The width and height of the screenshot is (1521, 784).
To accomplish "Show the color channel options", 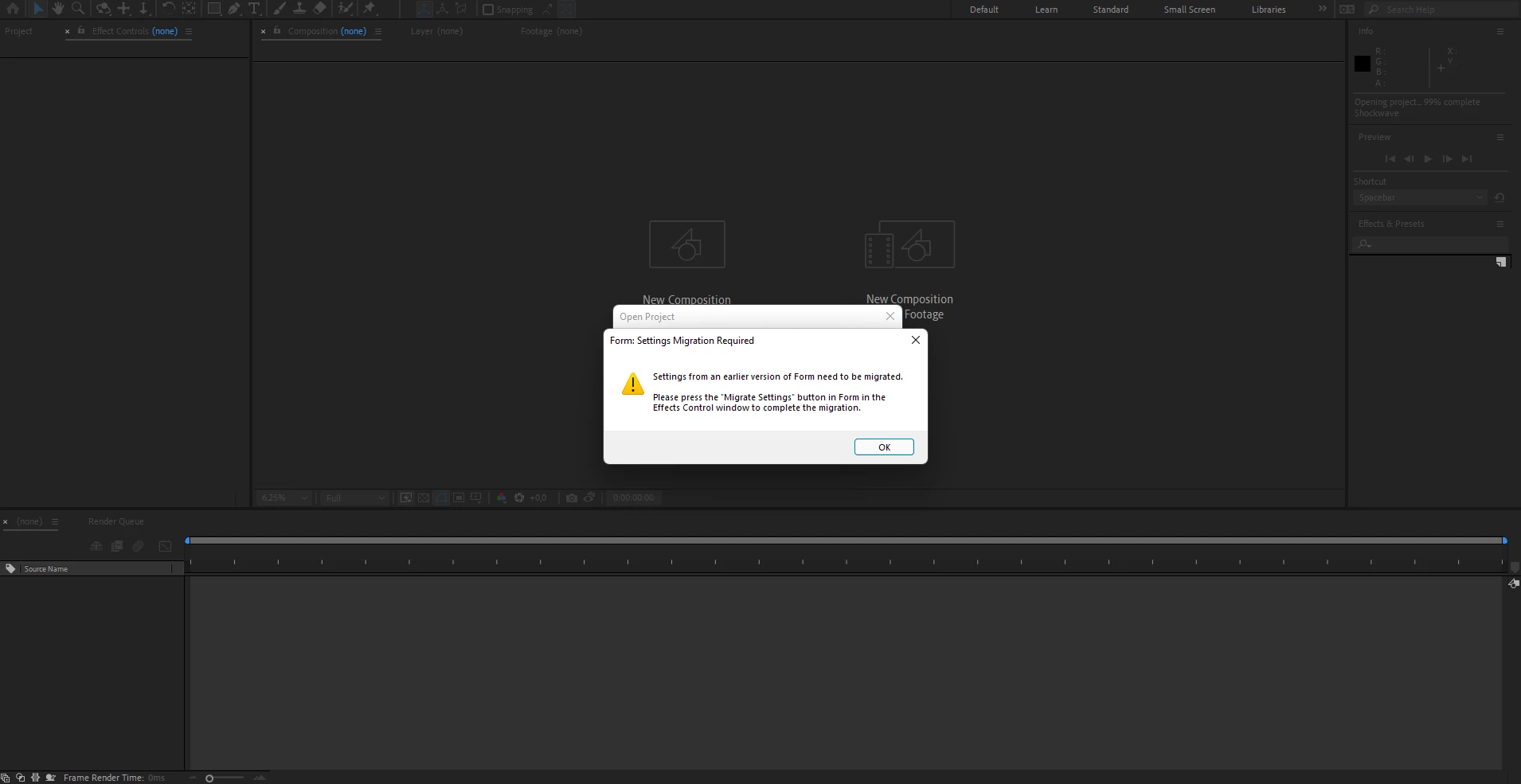I will coord(501,497).
